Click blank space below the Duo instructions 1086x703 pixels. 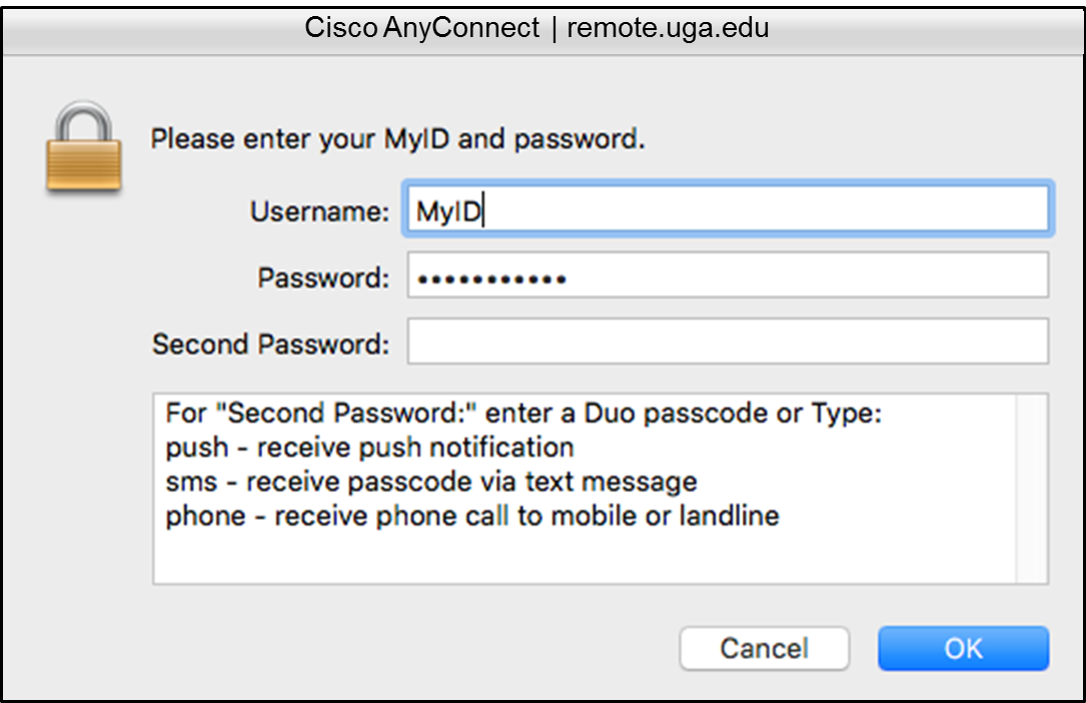[584, 558]
